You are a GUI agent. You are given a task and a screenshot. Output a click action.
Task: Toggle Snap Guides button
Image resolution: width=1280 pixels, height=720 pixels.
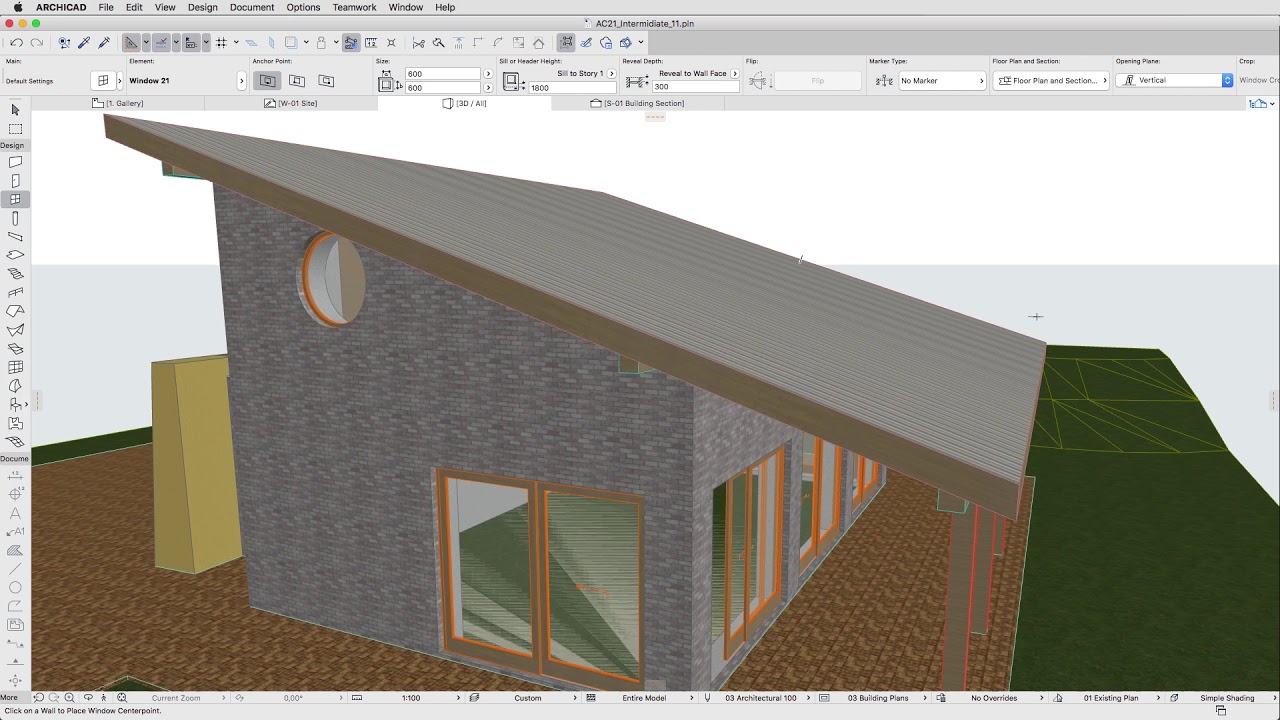pos(161,42)
